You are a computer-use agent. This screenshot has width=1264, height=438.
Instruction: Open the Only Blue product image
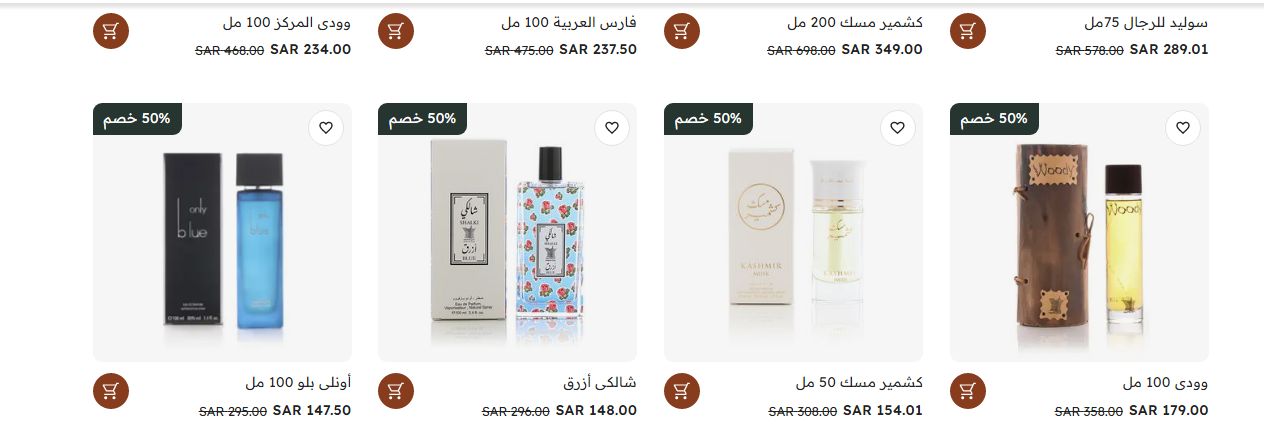tap(222, 233)
